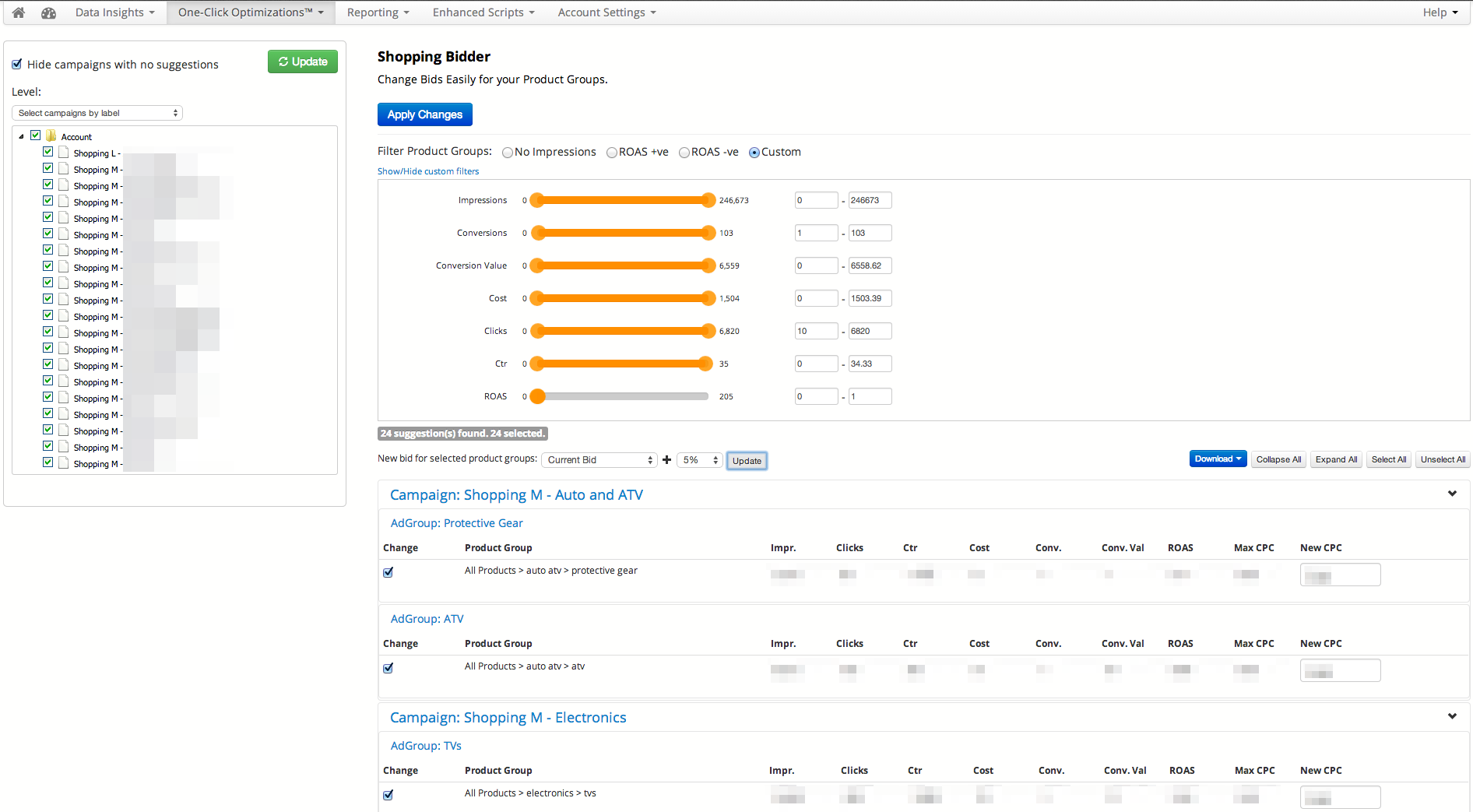The image size is (1473, 812).
Task: Click Impressions maximum field 246673
Action: tap(870, 200)
